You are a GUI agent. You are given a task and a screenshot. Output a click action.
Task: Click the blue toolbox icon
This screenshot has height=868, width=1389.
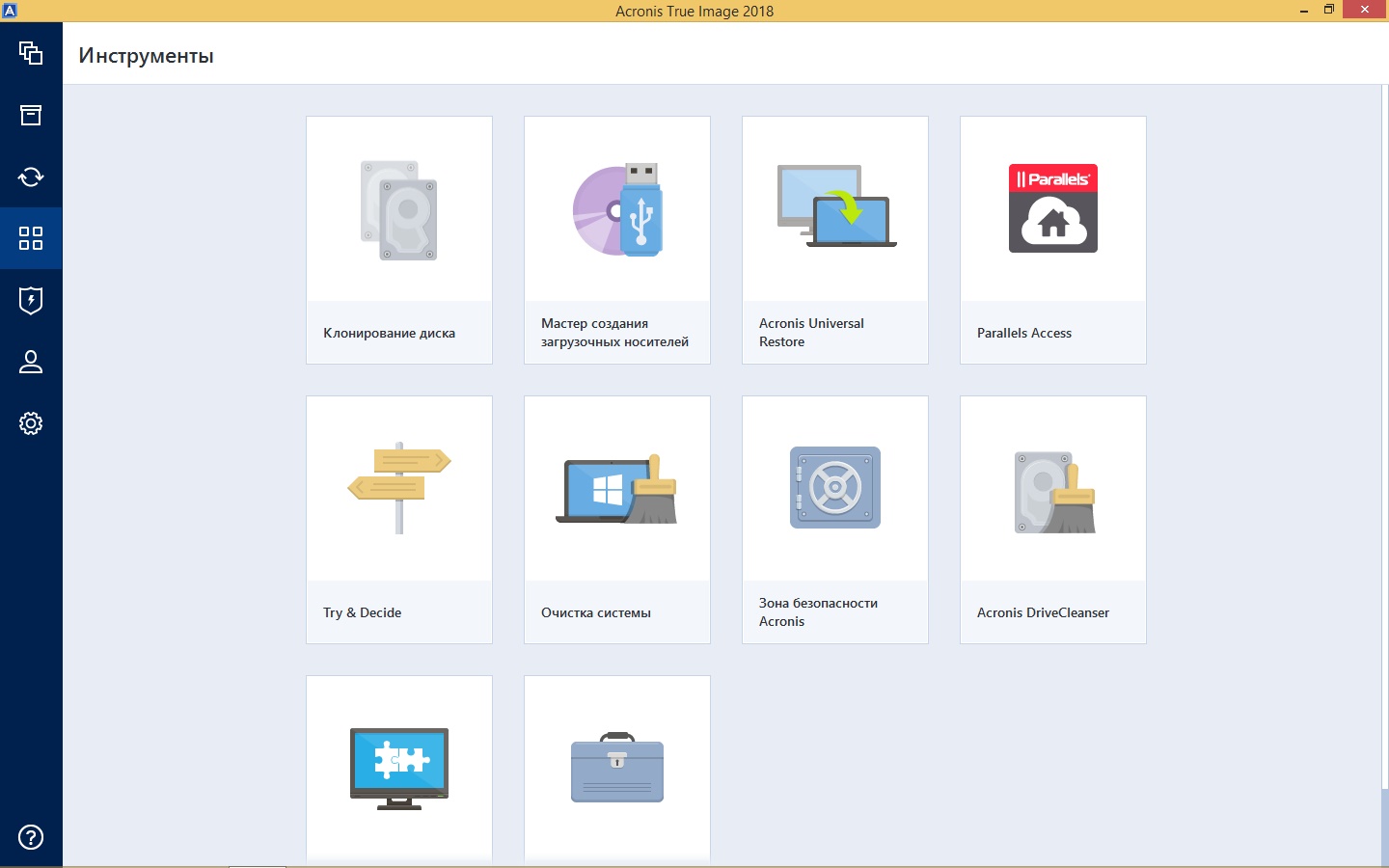(617, 768)
